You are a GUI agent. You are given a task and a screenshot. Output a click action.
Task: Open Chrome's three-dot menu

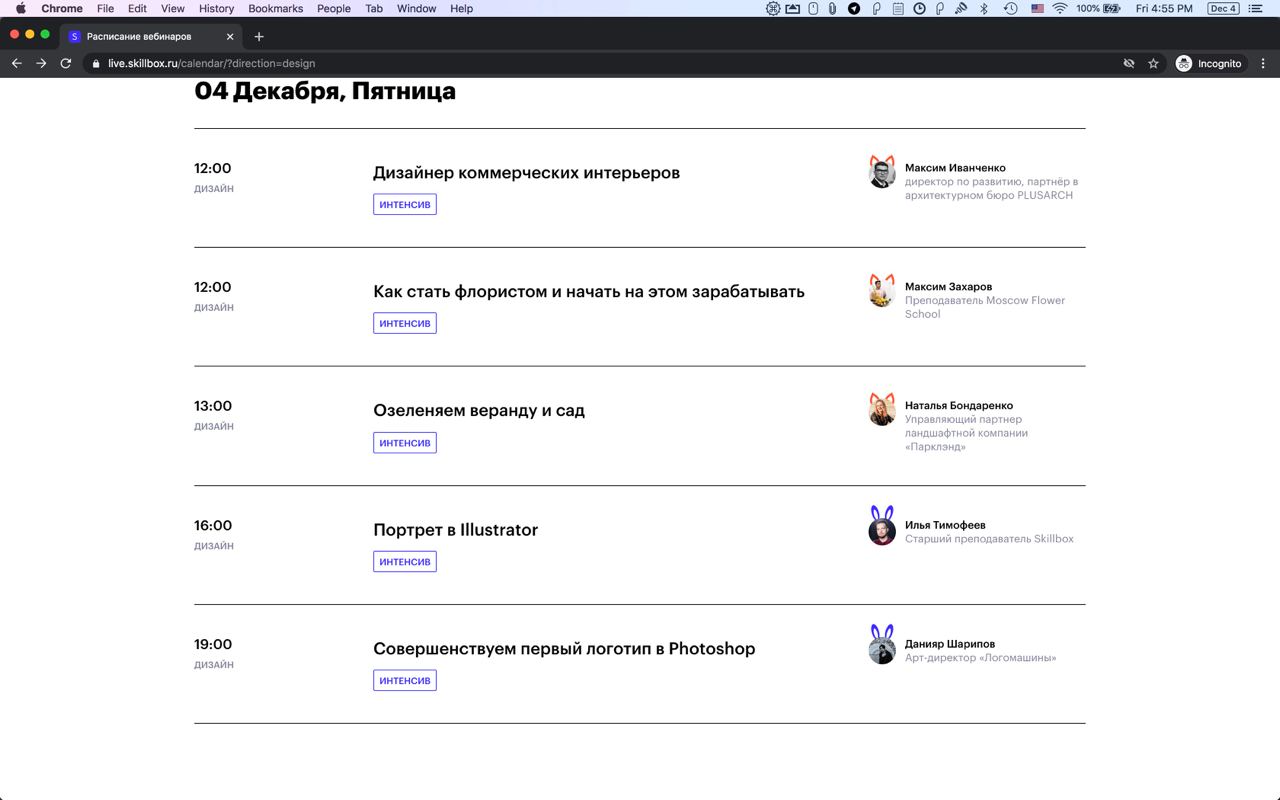point(1263,63)
